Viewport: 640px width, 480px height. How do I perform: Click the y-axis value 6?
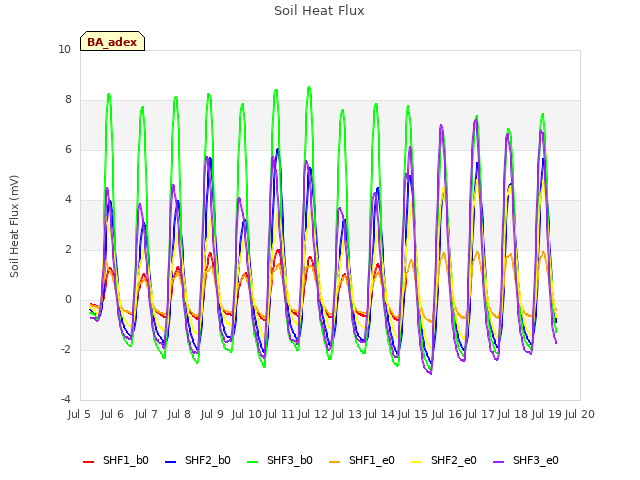68,150
